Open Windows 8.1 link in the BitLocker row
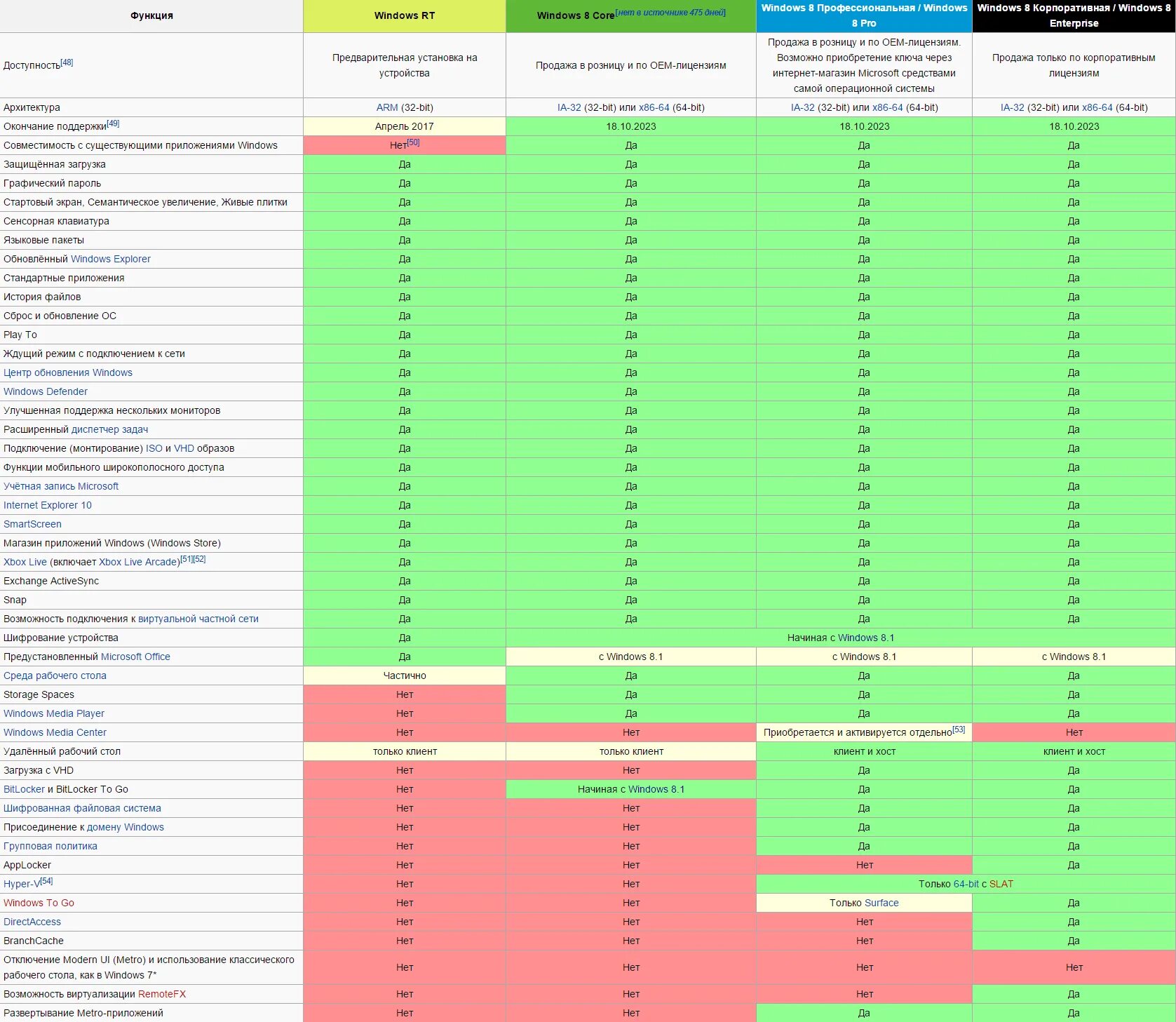The width and height of the screenshot is (1176, 1022). [656, 789]
